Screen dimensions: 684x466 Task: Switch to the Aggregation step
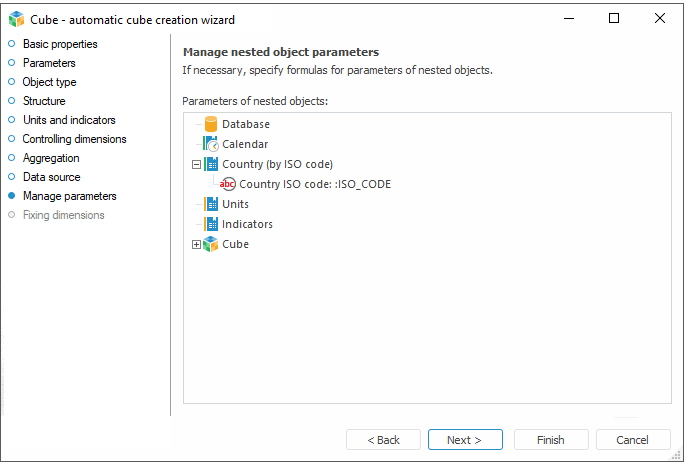tap(51, 158)
